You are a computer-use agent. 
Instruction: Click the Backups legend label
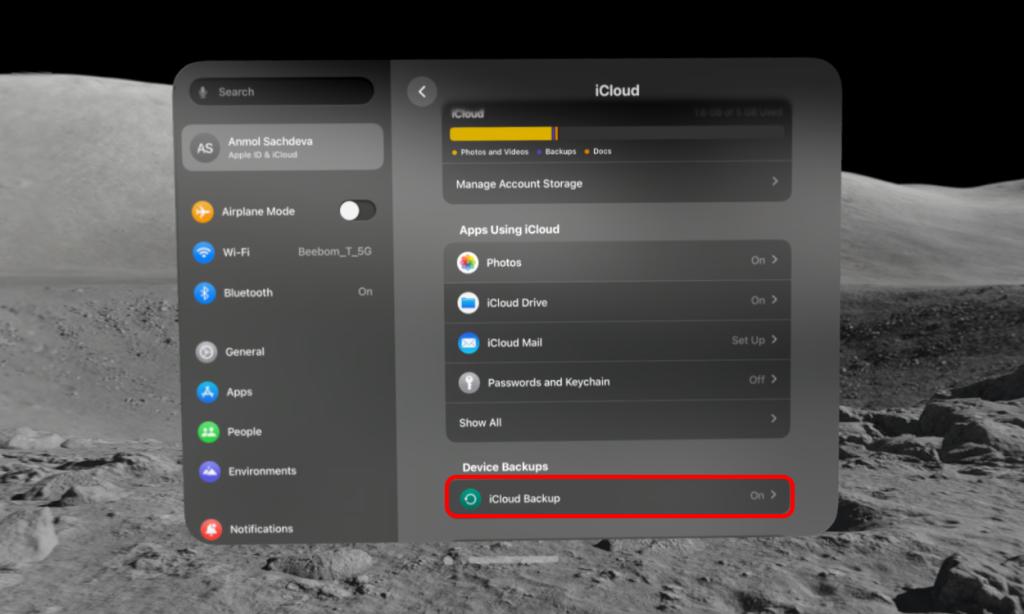(x=560, y=152)
